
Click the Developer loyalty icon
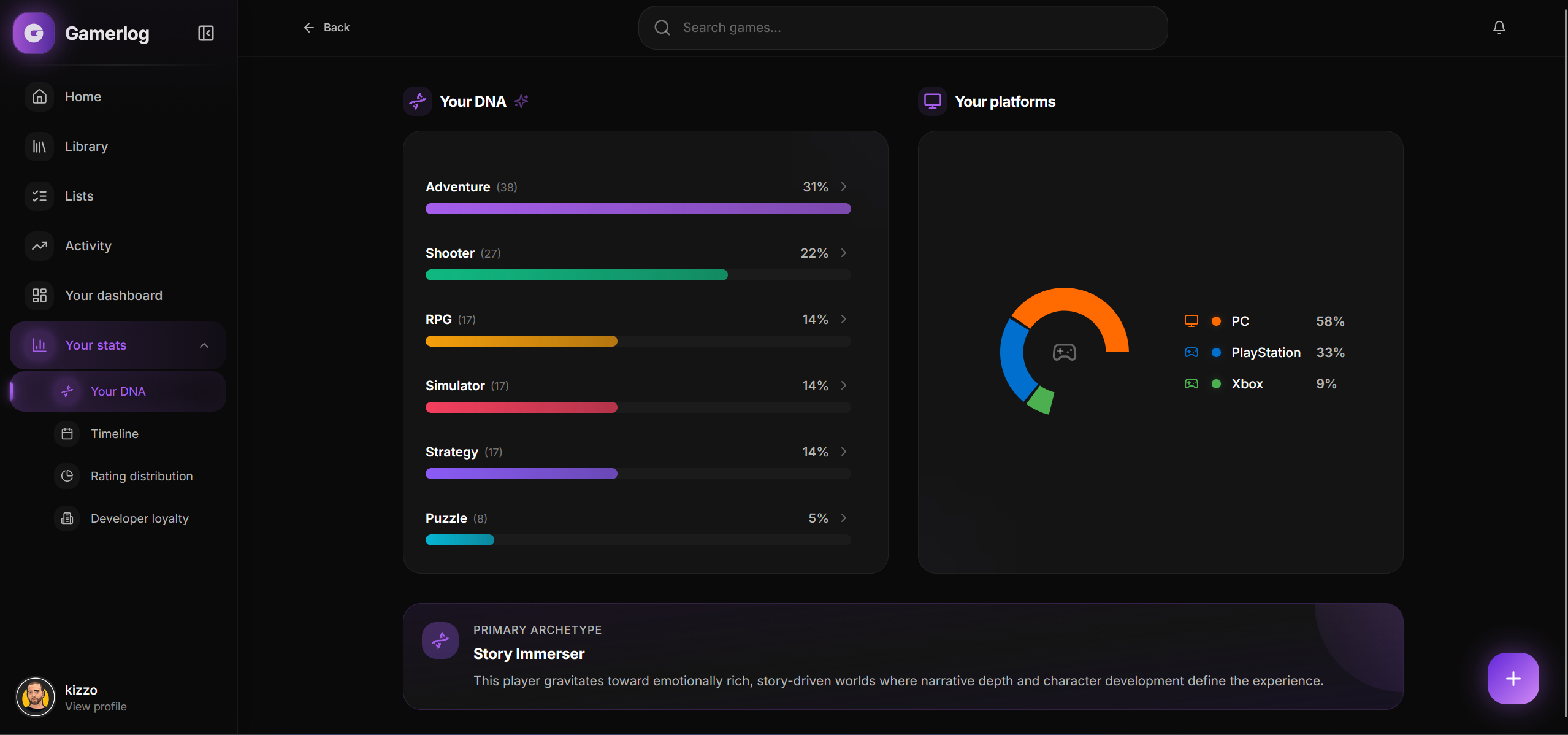tap(67, 518)
